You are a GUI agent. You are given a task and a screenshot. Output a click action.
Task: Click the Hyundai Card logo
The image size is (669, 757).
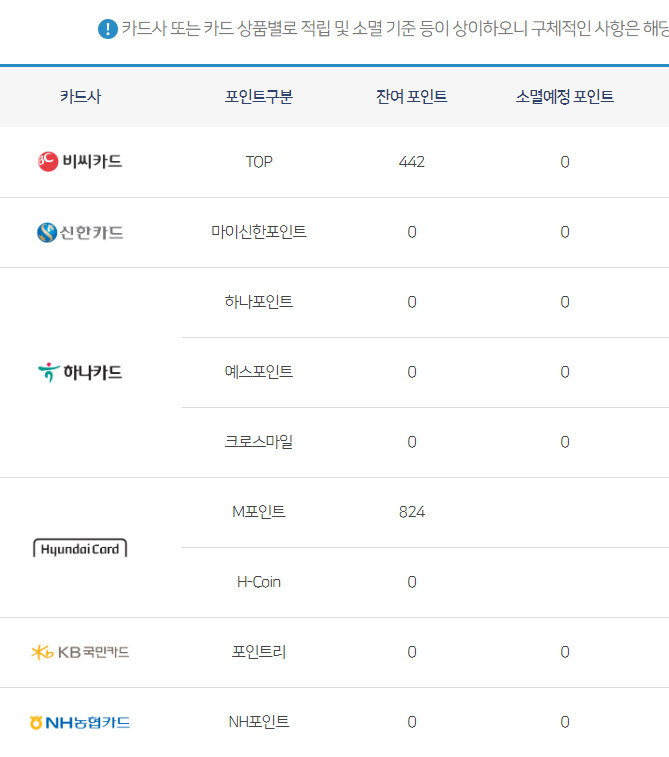pyautogui.click(x=80, y=548)
